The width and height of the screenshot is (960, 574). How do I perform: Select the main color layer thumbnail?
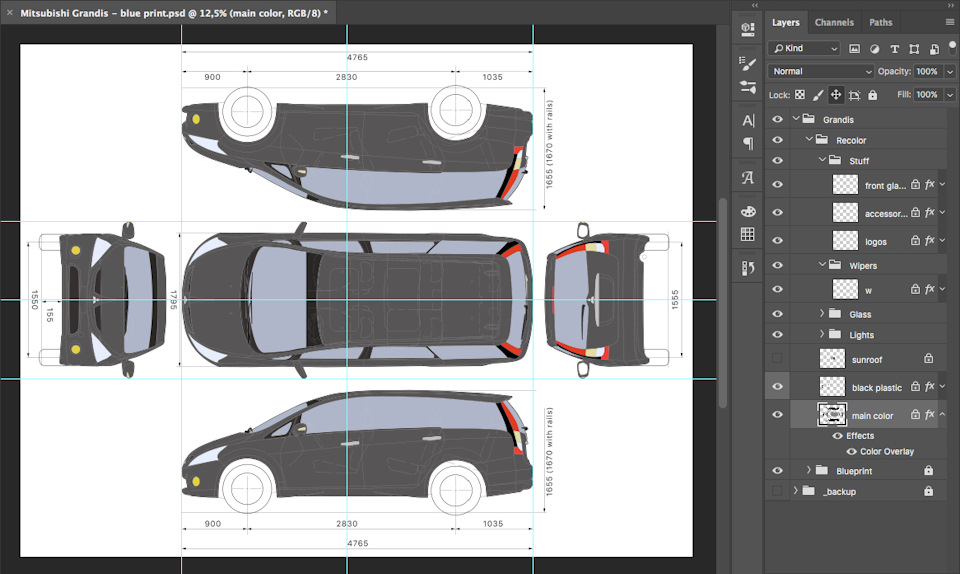click(x=832, y=414)
